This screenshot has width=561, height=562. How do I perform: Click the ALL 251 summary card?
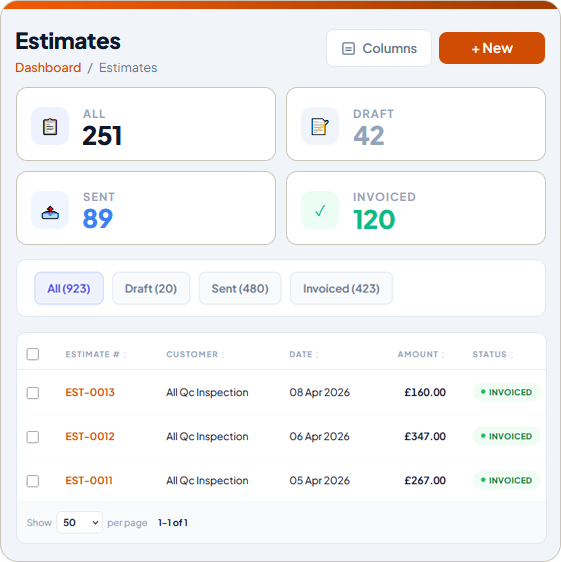click(x=146, y=124)
